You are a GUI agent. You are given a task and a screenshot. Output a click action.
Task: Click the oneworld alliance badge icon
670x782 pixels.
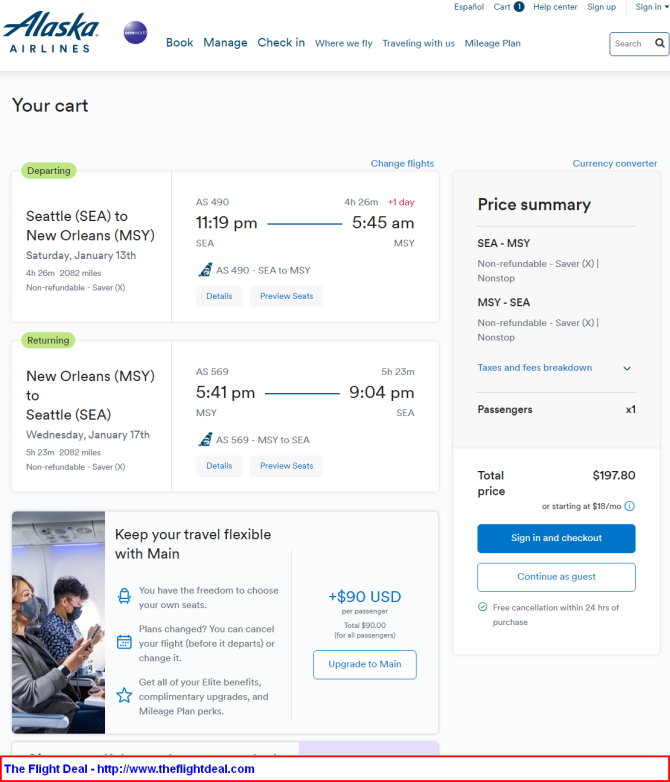tap(135, 33)
